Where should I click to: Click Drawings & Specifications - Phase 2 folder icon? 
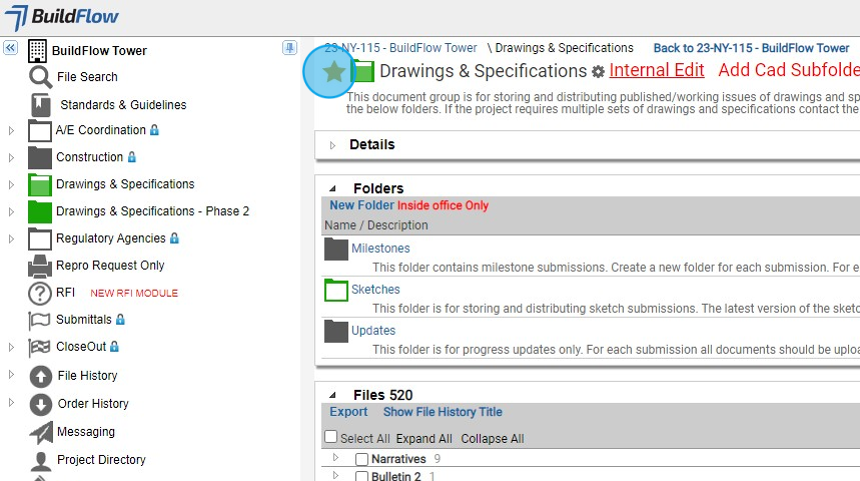click(39, 212)
